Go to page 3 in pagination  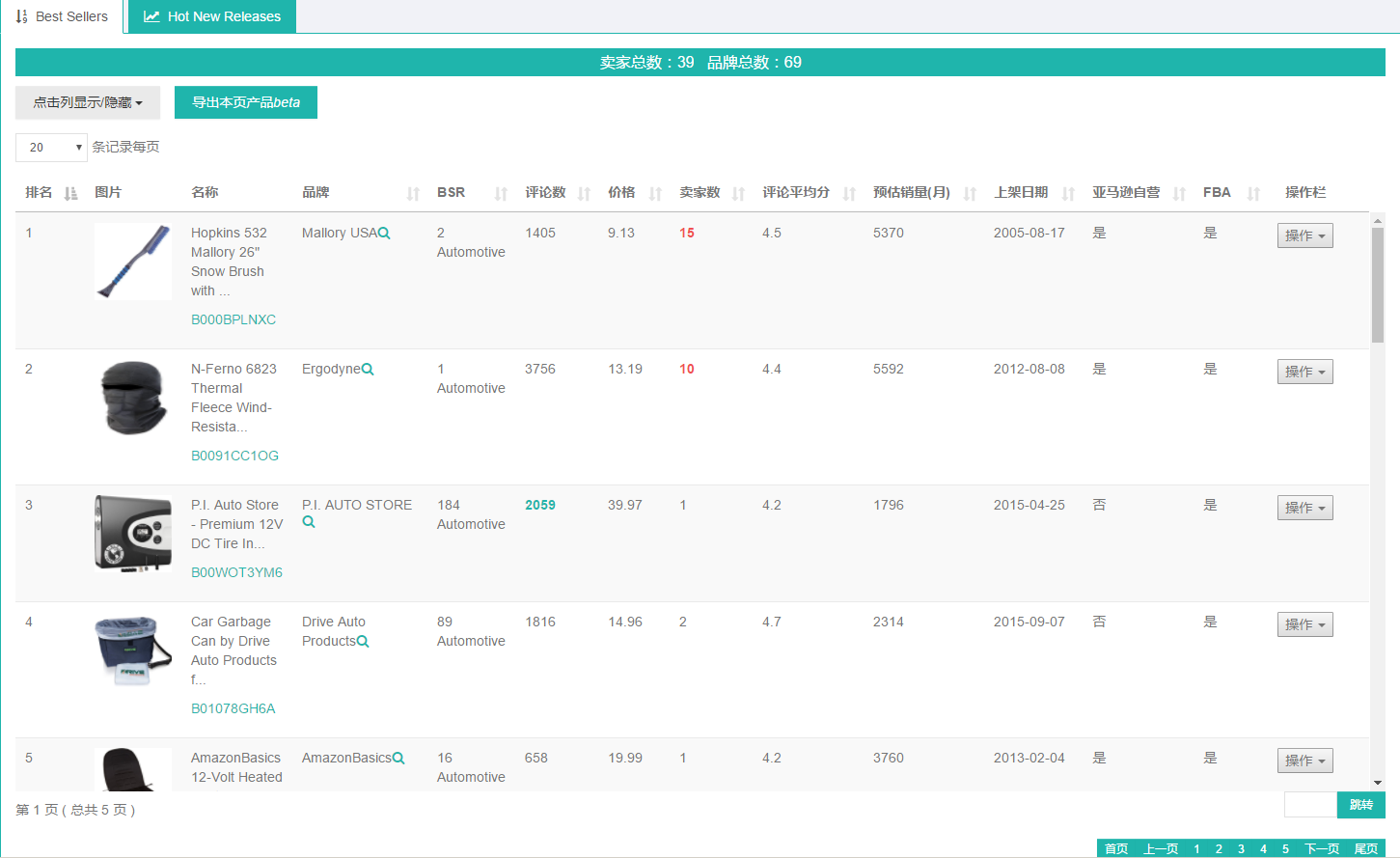pyautogui.click(x=1241, y=848)
